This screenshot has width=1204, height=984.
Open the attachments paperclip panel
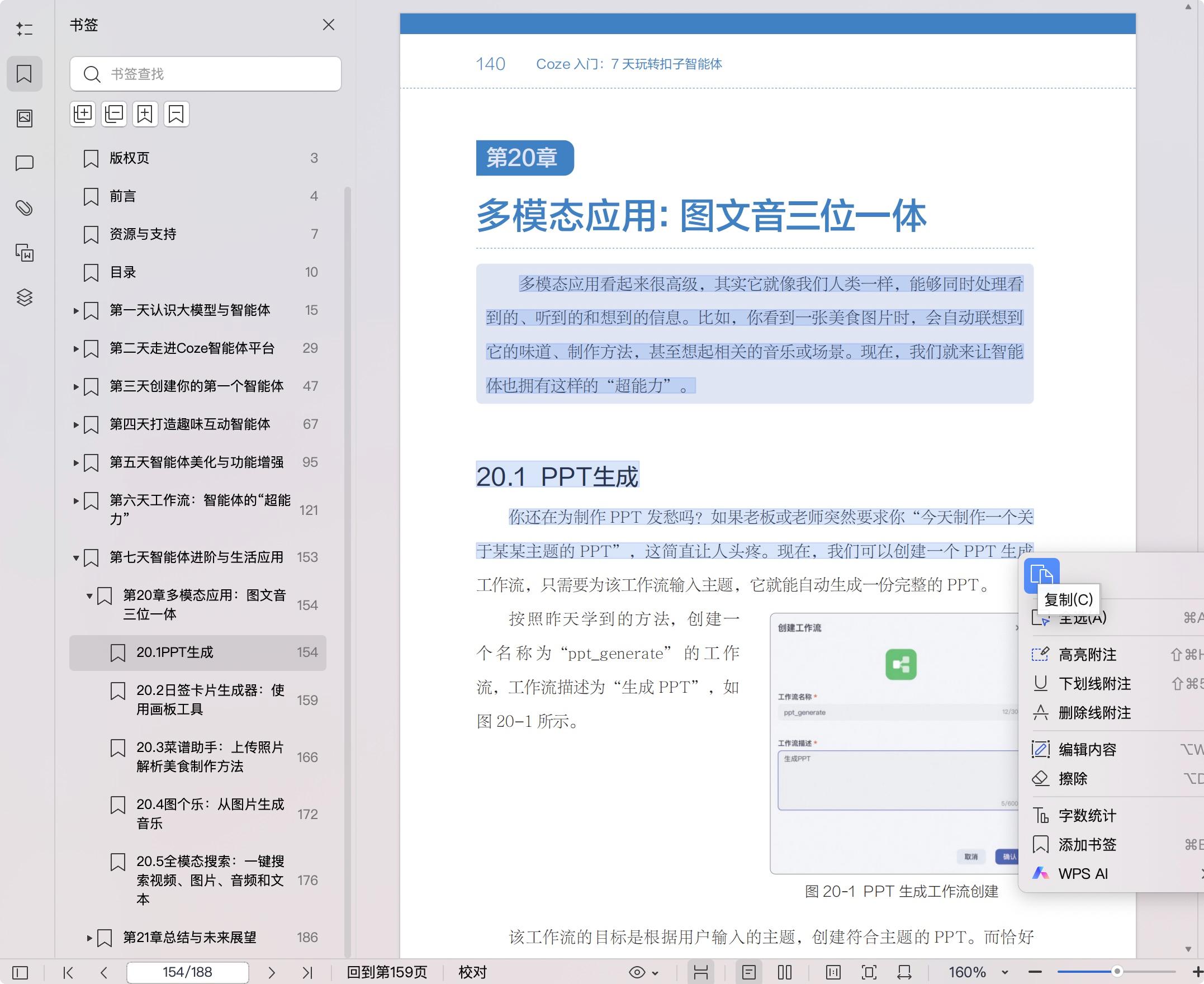25,208
